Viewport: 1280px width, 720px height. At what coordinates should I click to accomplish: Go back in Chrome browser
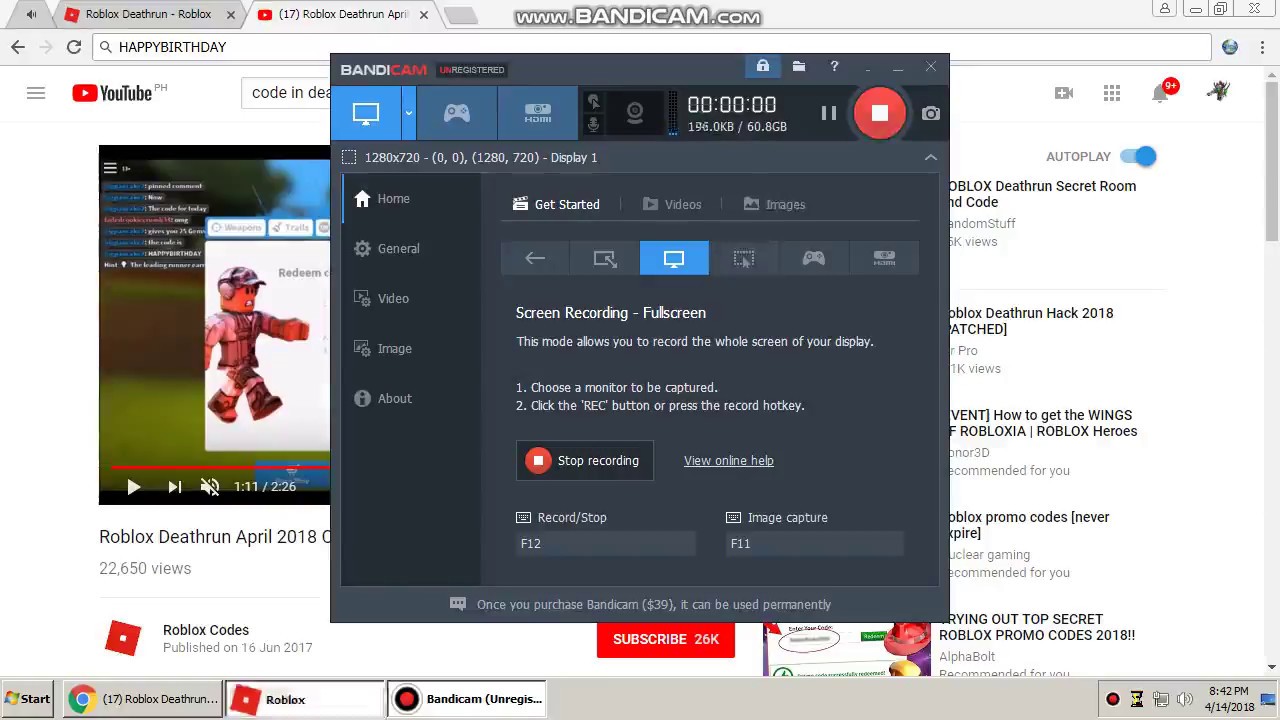click(18, 47)
